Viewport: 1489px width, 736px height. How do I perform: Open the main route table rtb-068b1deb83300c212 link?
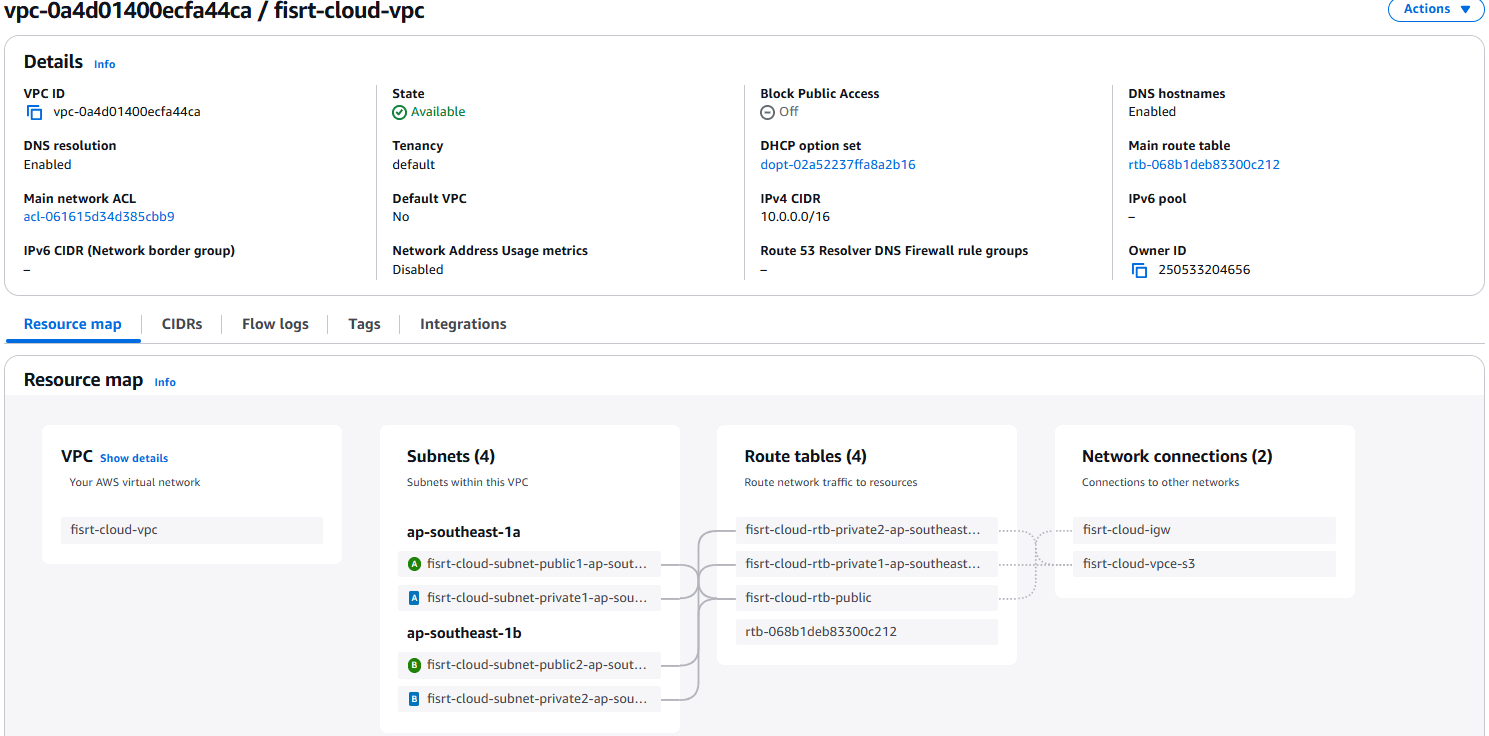click(x=1204, y=164)
